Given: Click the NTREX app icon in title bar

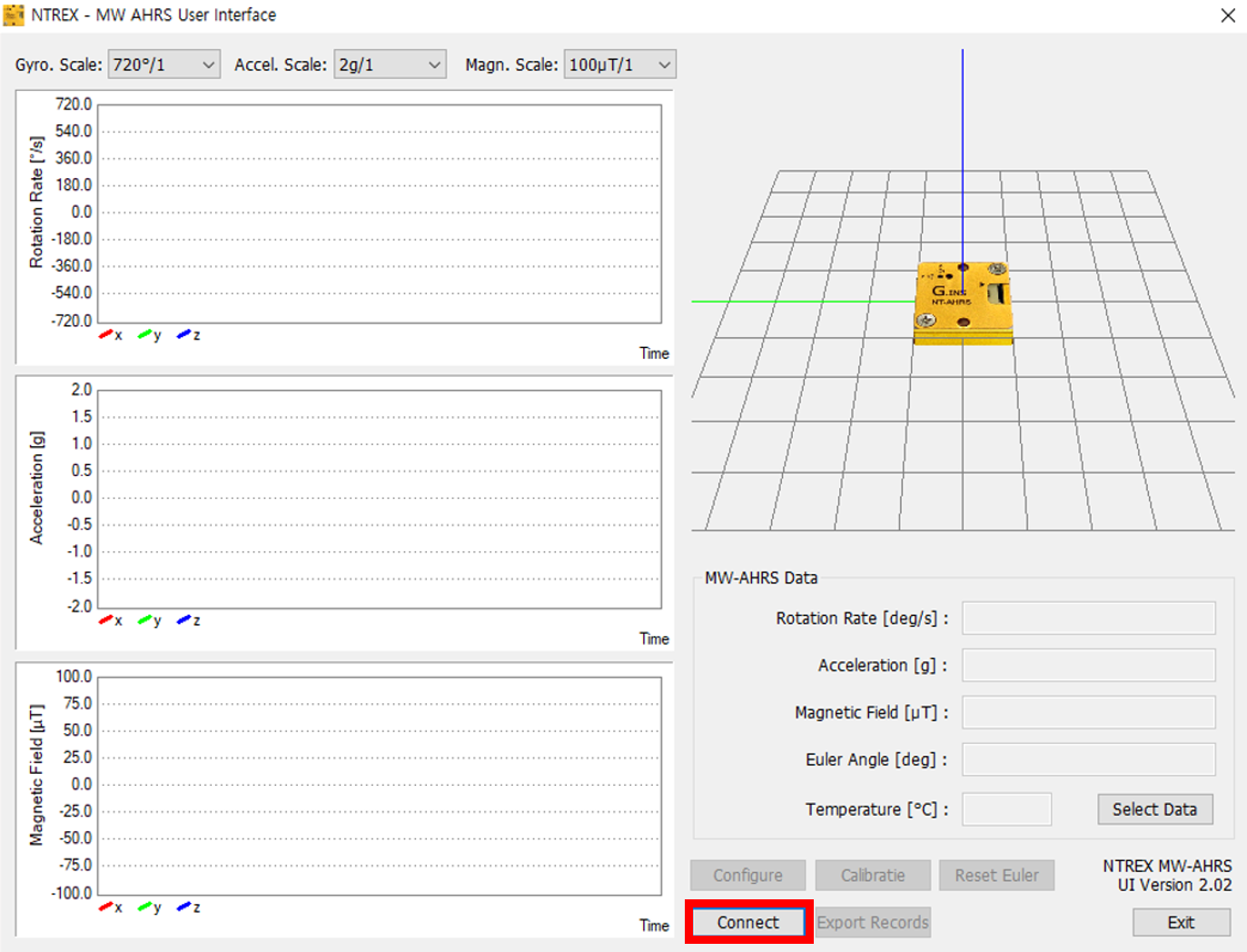Looking at the screenshot, I should click(14, 15).
